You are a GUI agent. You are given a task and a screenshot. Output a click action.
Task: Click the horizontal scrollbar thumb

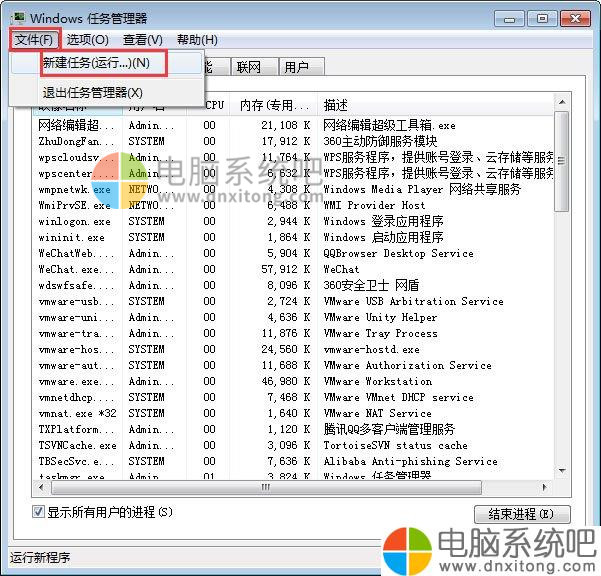(266, 487)
